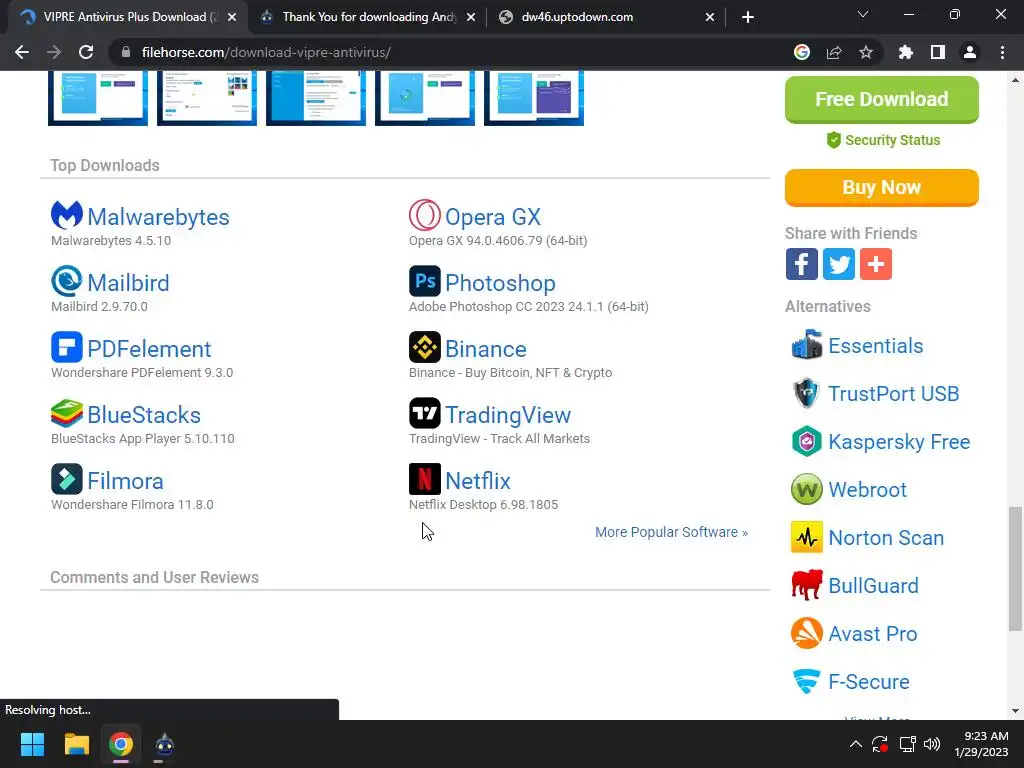
Task: Show hidden system tray icons chevron
Action: [856, 744]
